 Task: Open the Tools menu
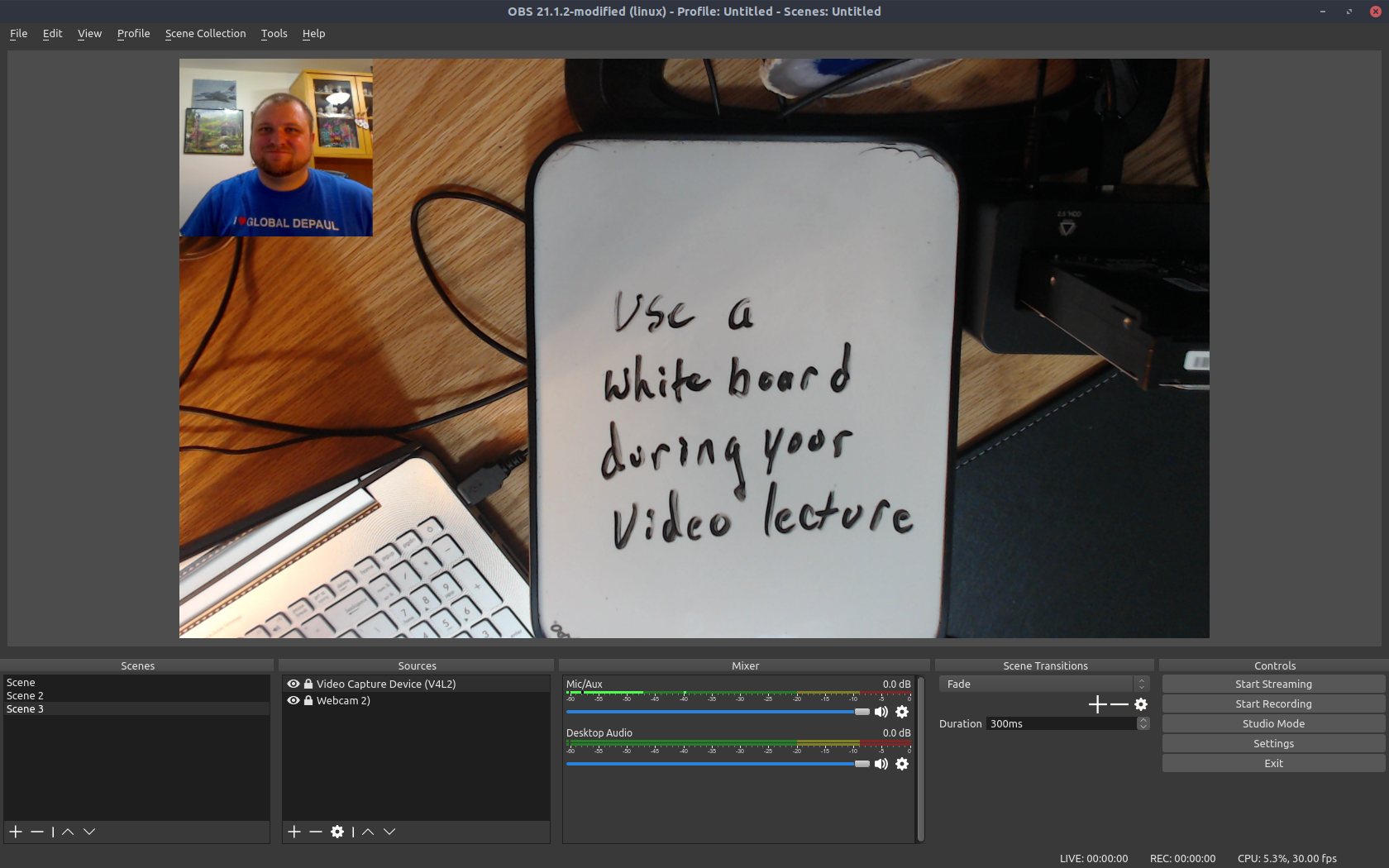(274, 34)
